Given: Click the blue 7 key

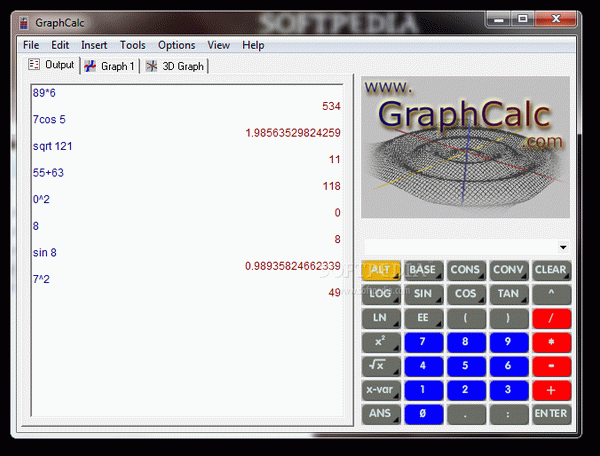Looking at the screenshot, I should coord(423,342).
